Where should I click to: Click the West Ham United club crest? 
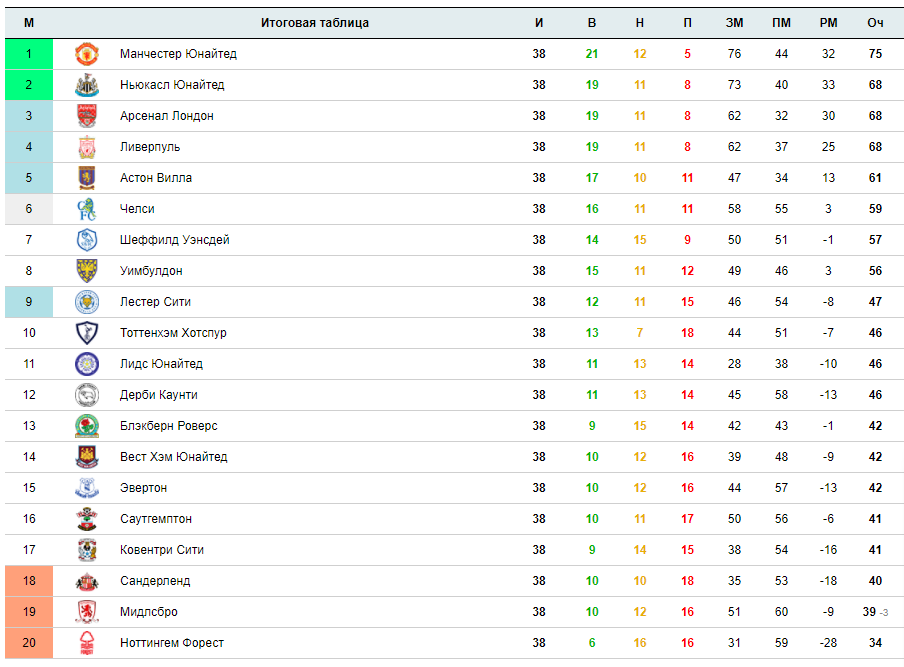coord(87,457)
